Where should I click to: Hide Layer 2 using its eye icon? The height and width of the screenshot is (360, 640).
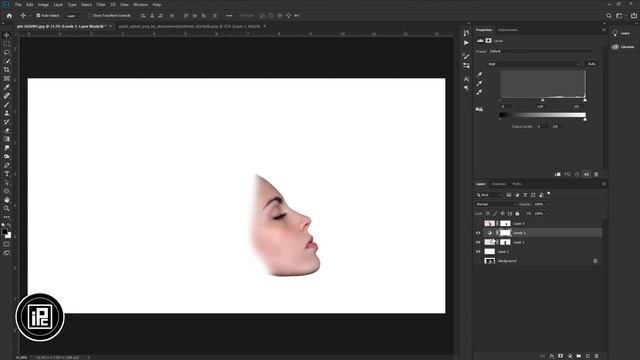(x=478, y=251)
